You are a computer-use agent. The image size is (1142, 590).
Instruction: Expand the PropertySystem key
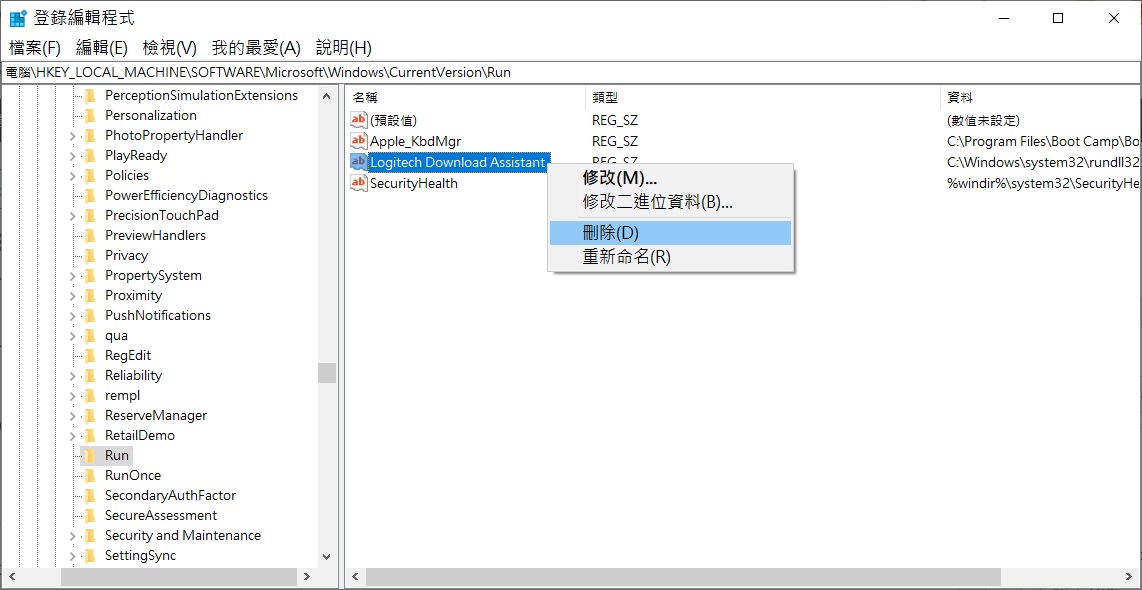[x=72, y=275]
